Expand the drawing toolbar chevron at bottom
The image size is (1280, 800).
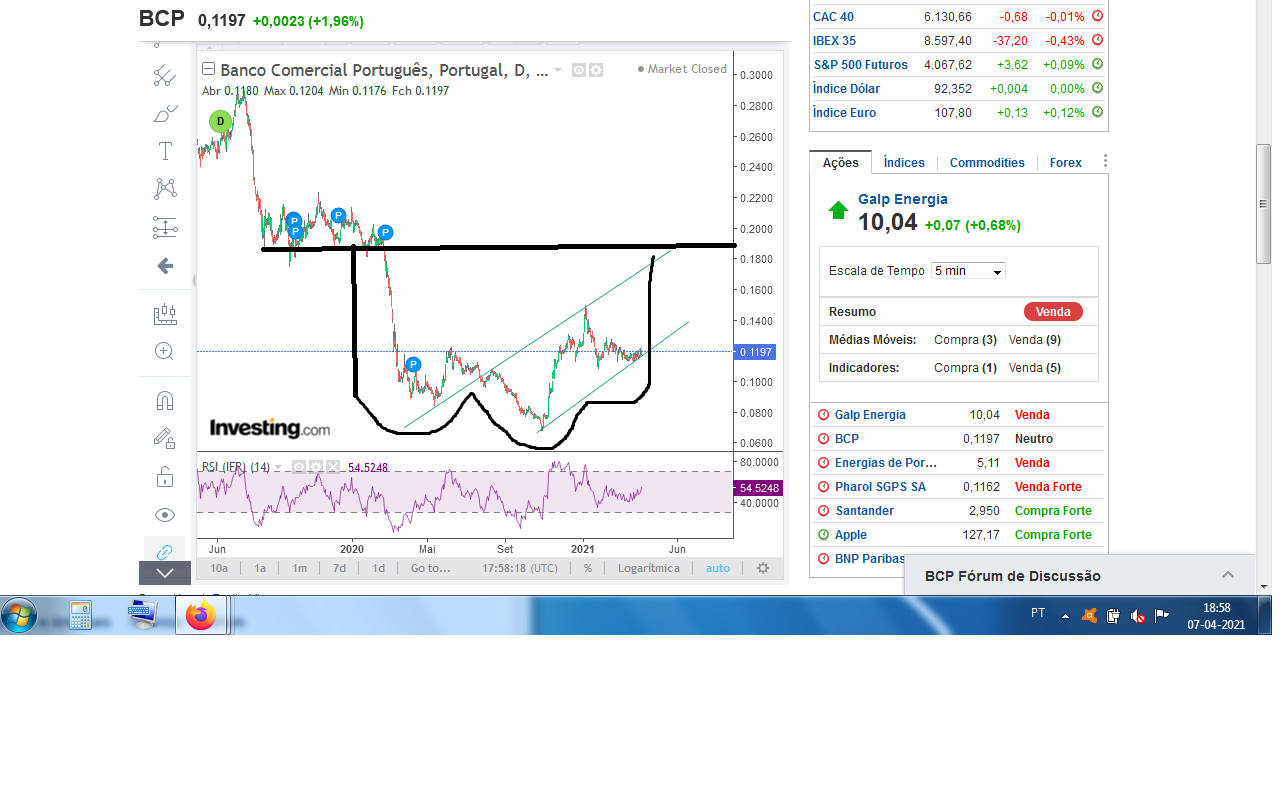click(x=165, y=573)
